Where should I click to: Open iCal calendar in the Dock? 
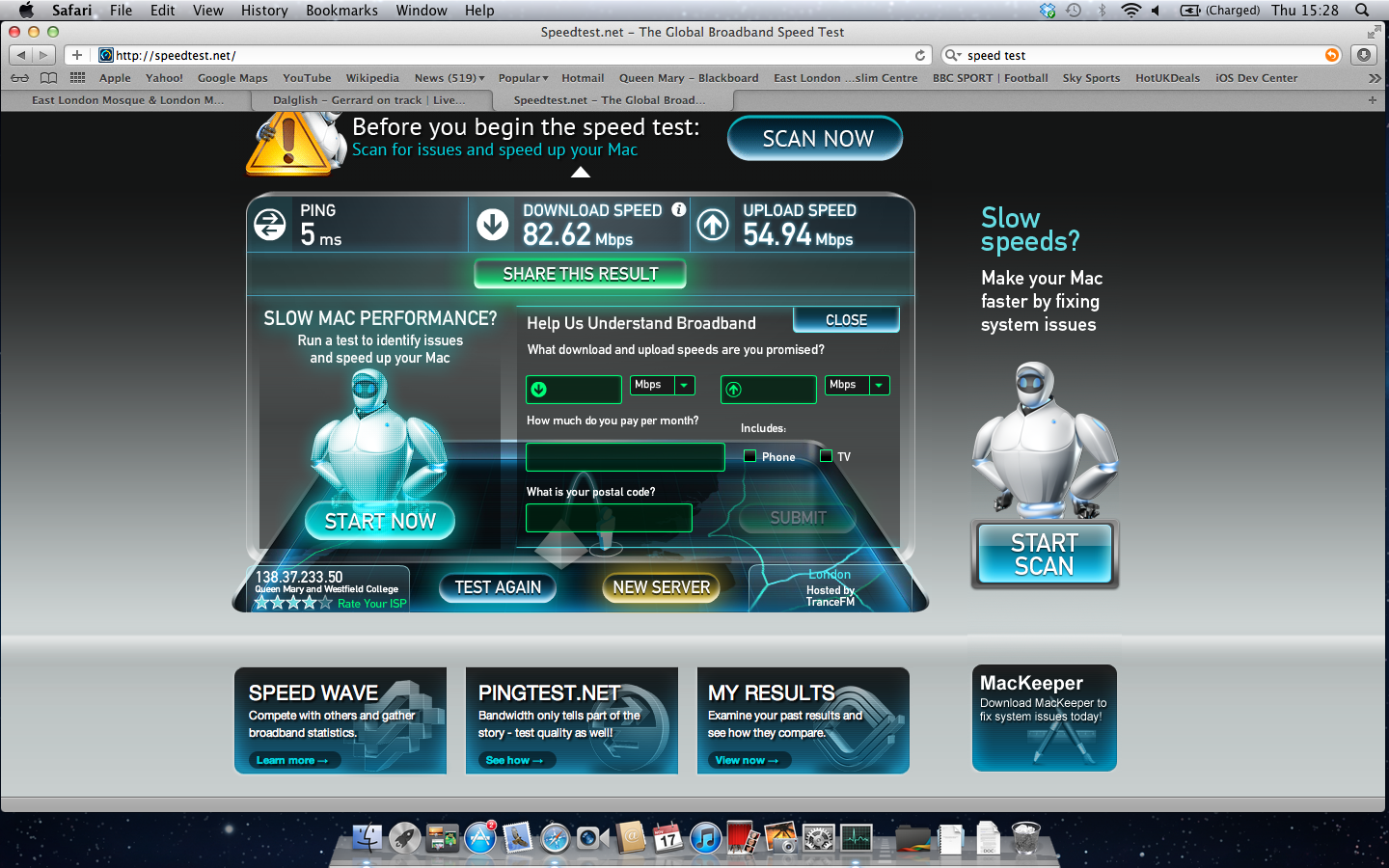click(667, 837)
